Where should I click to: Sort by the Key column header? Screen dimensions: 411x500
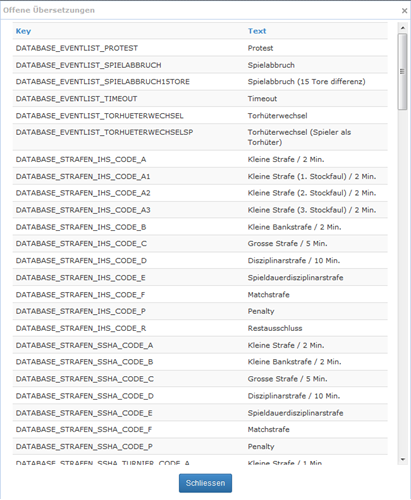23,31
